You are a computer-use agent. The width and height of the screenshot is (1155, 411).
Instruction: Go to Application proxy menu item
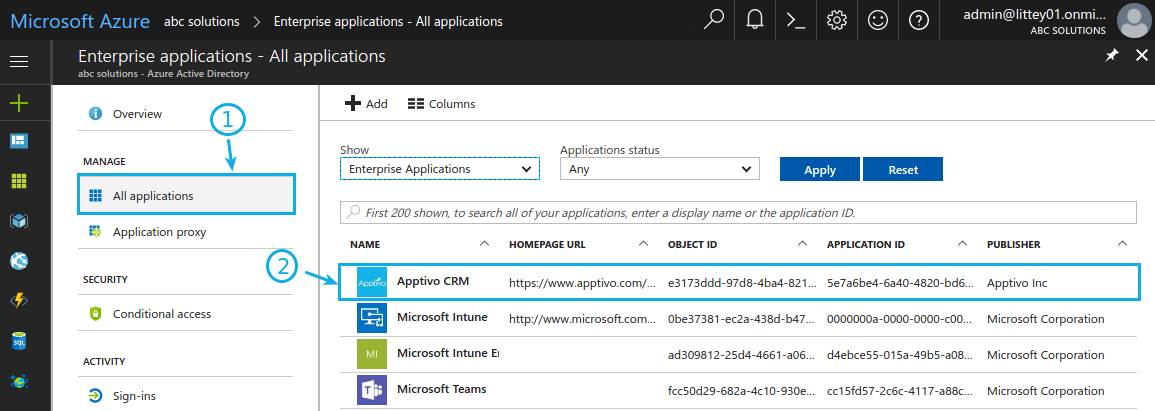point(159,232)
